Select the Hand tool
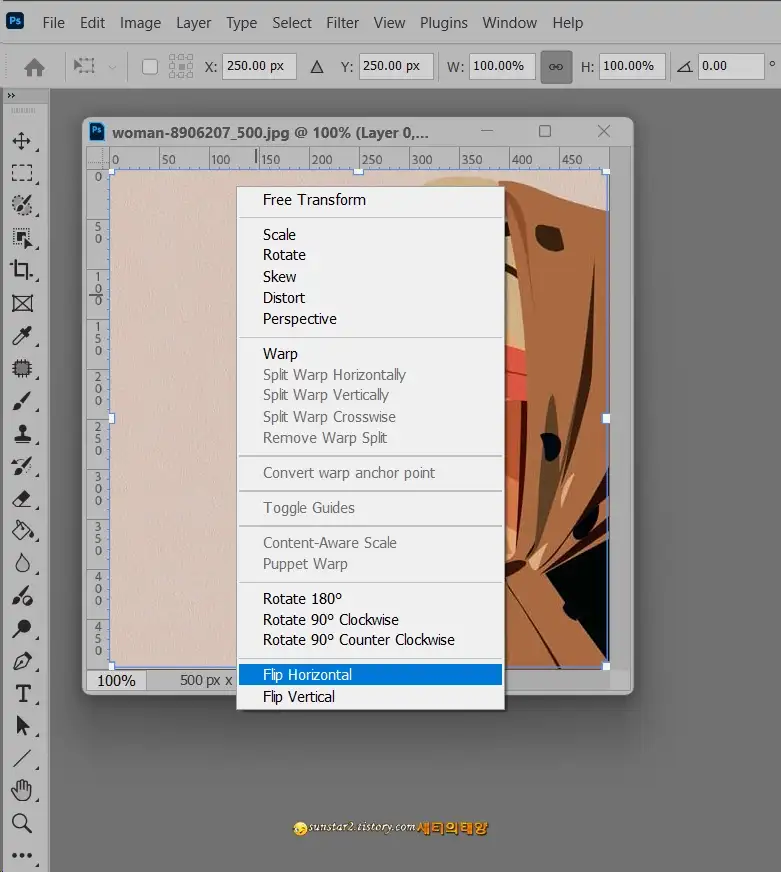The width and height of the screenshot is (781, 872). click(x=22, y=790)
